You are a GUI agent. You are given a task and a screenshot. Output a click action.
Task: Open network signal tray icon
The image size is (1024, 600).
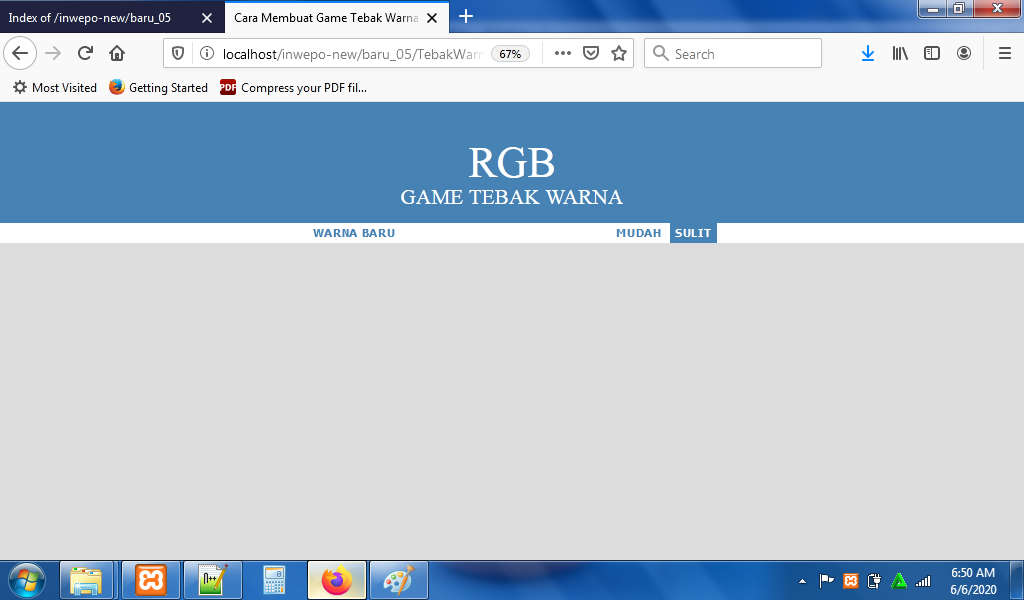click(923, 580)
